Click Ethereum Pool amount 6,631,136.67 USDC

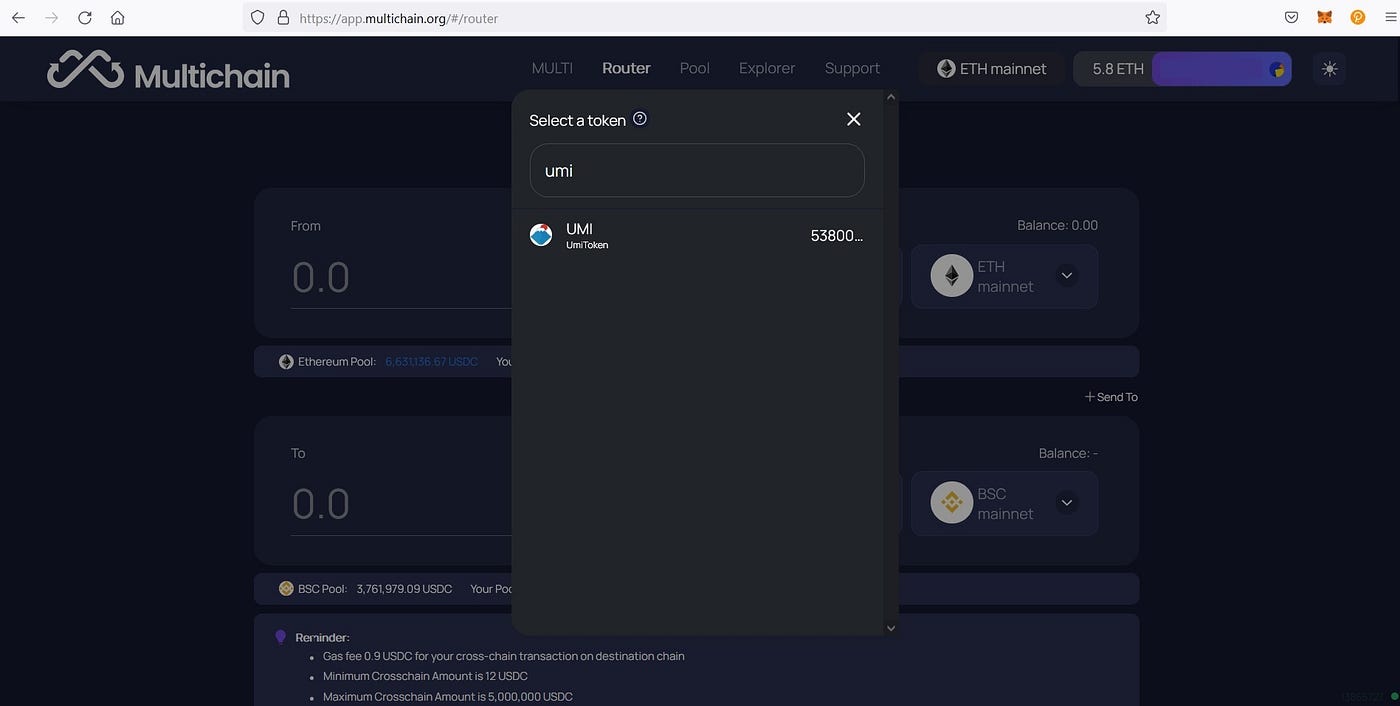[x=431, y=362]
